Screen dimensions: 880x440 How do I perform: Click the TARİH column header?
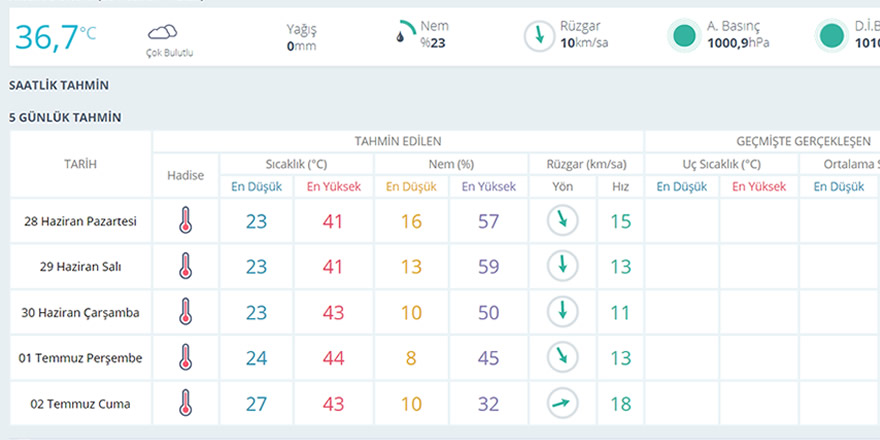(81, 164)
